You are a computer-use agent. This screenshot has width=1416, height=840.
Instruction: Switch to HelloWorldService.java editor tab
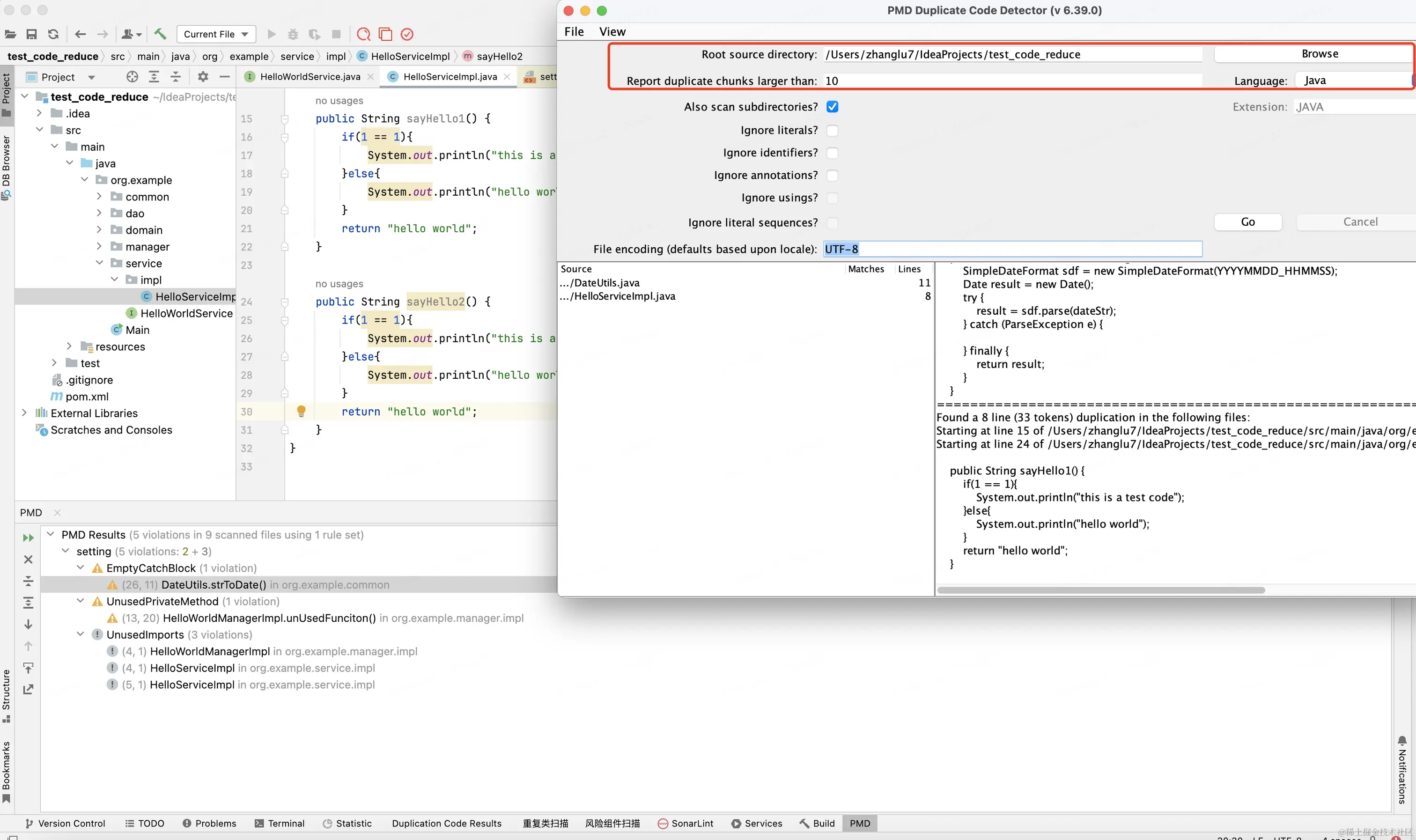pos(310,76)
